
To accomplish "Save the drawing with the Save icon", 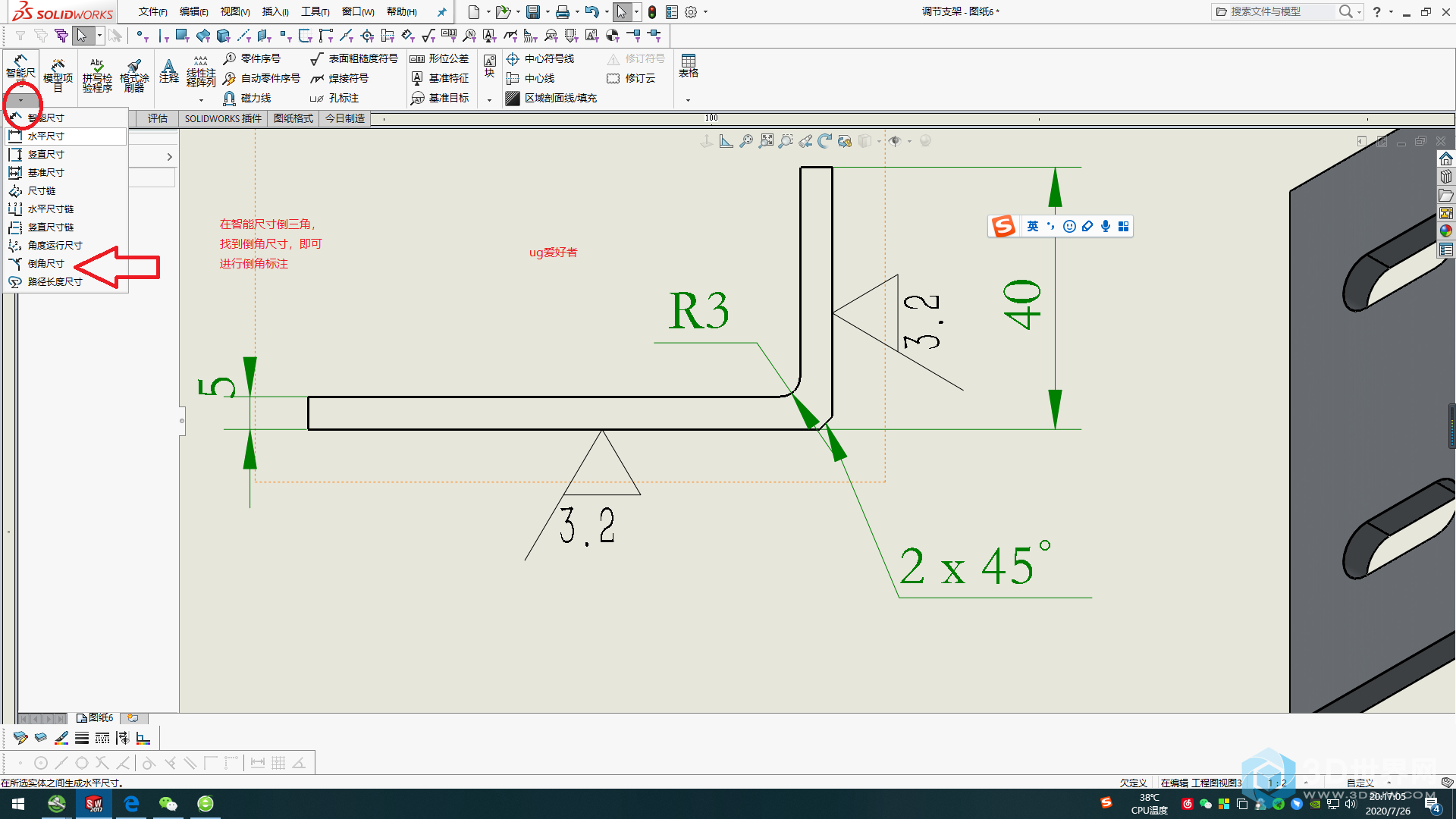I will tap(533, 11).
